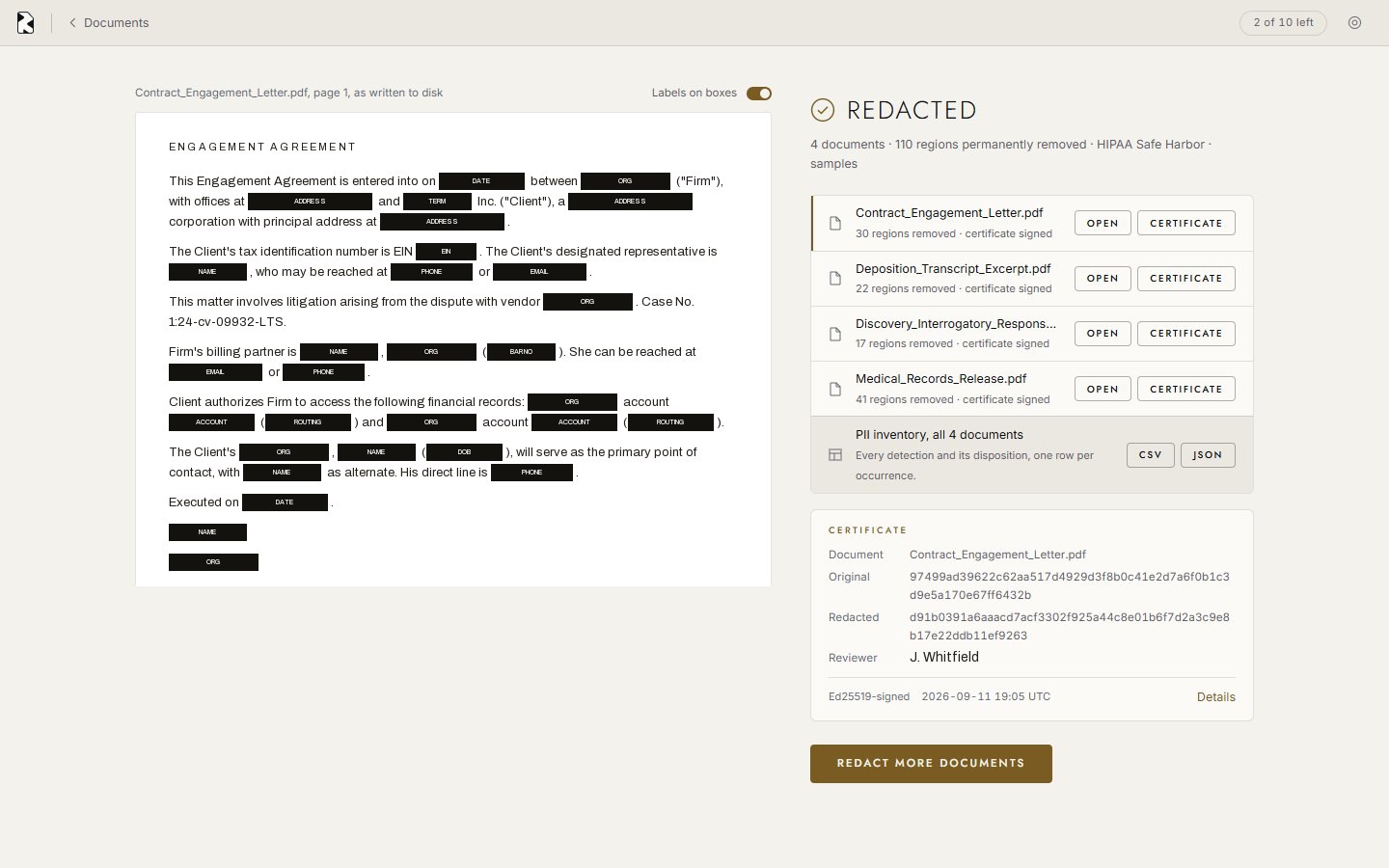
Task: Click the Deposition_Transcript_Excerpt.pdf file icon
Action: coord(835,279)
